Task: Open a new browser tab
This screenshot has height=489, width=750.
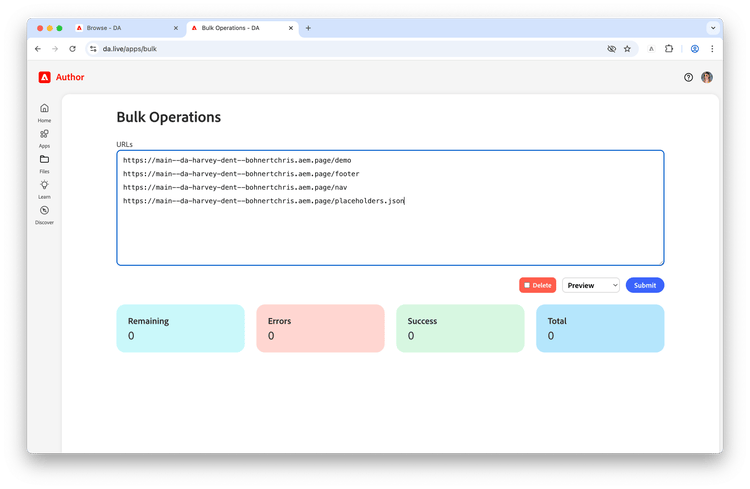Action: pyautogui.click(x=308, y=28)
